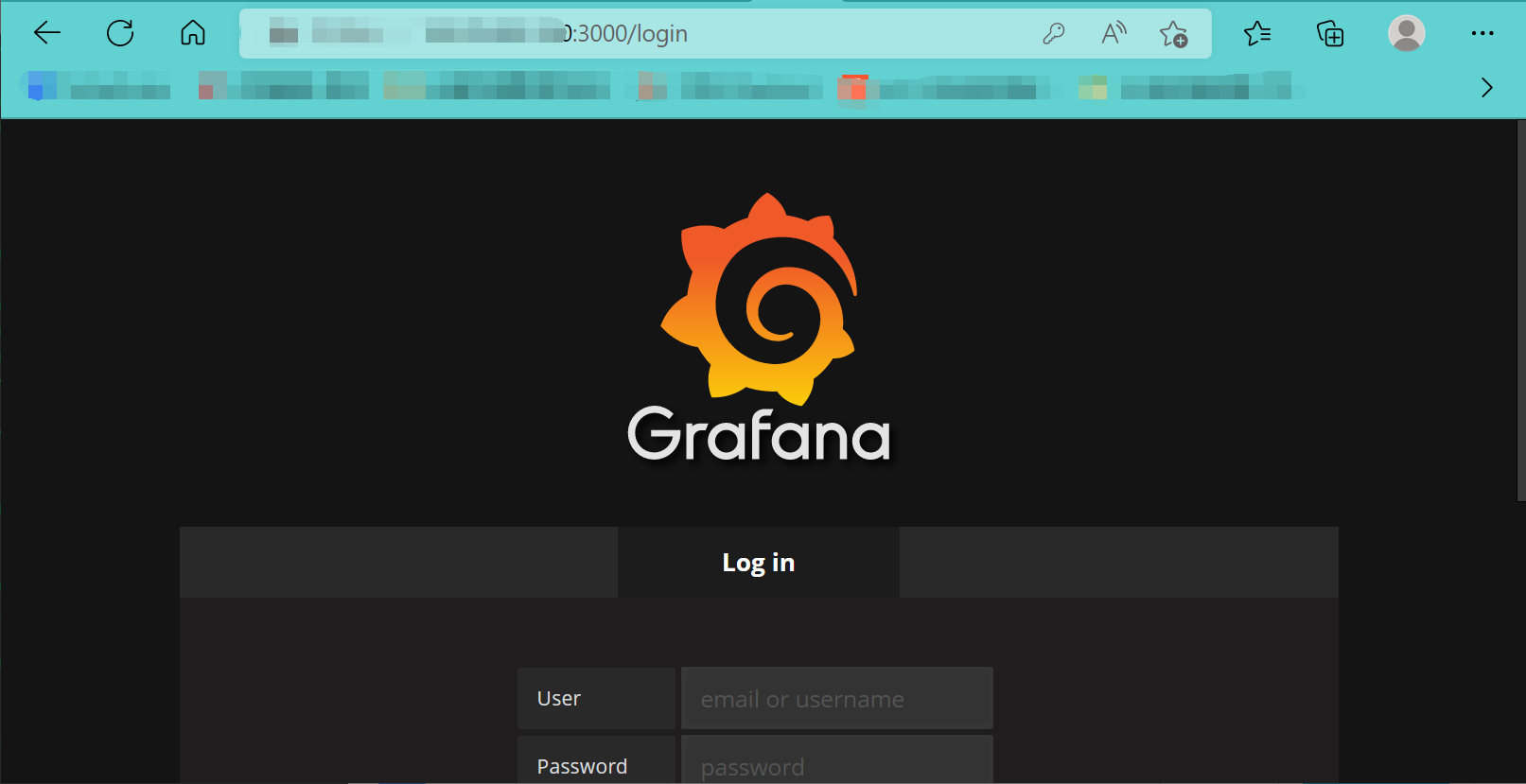The height and width of the screenshot is (784, 1526).
Task: Open saved password key icon
Action: [1054, 34]
